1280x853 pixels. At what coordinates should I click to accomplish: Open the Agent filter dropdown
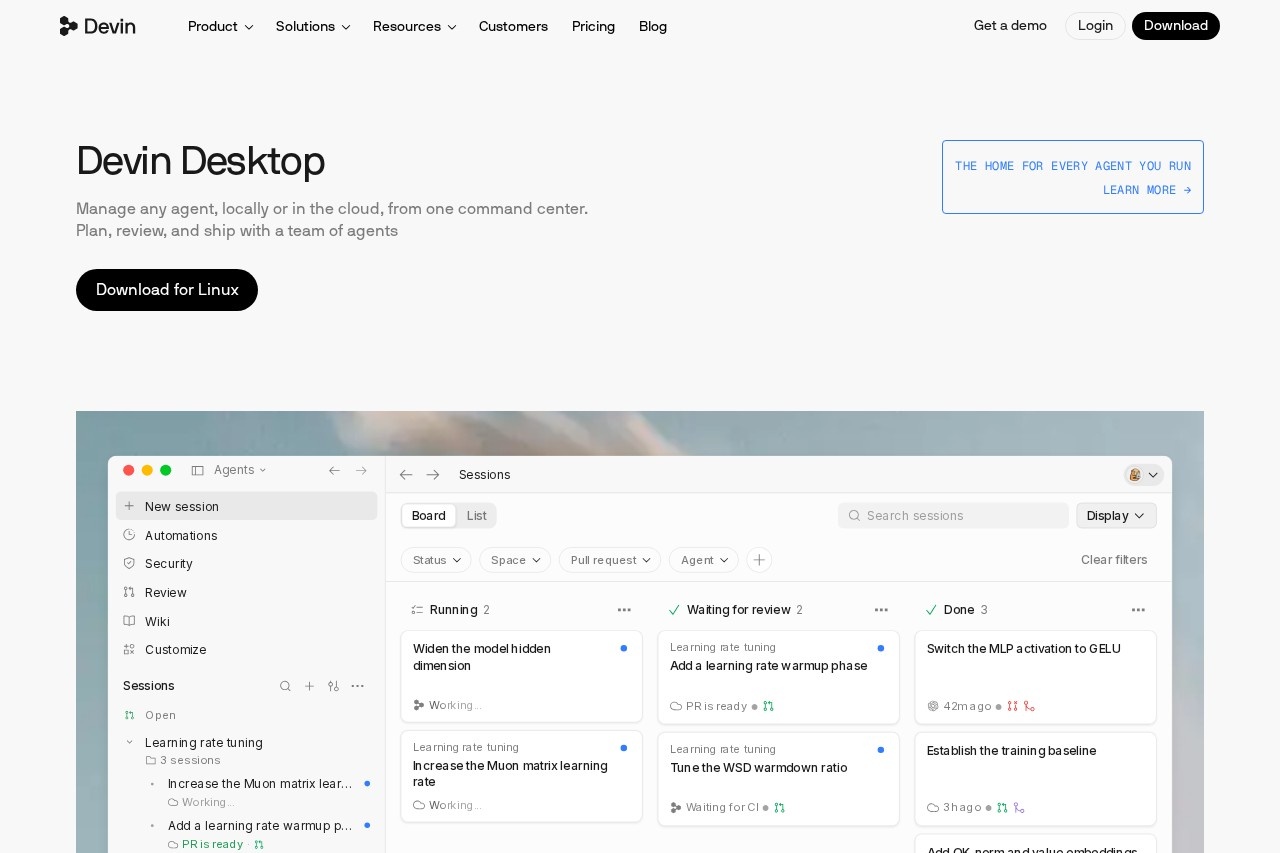click(x=704, y=560)
